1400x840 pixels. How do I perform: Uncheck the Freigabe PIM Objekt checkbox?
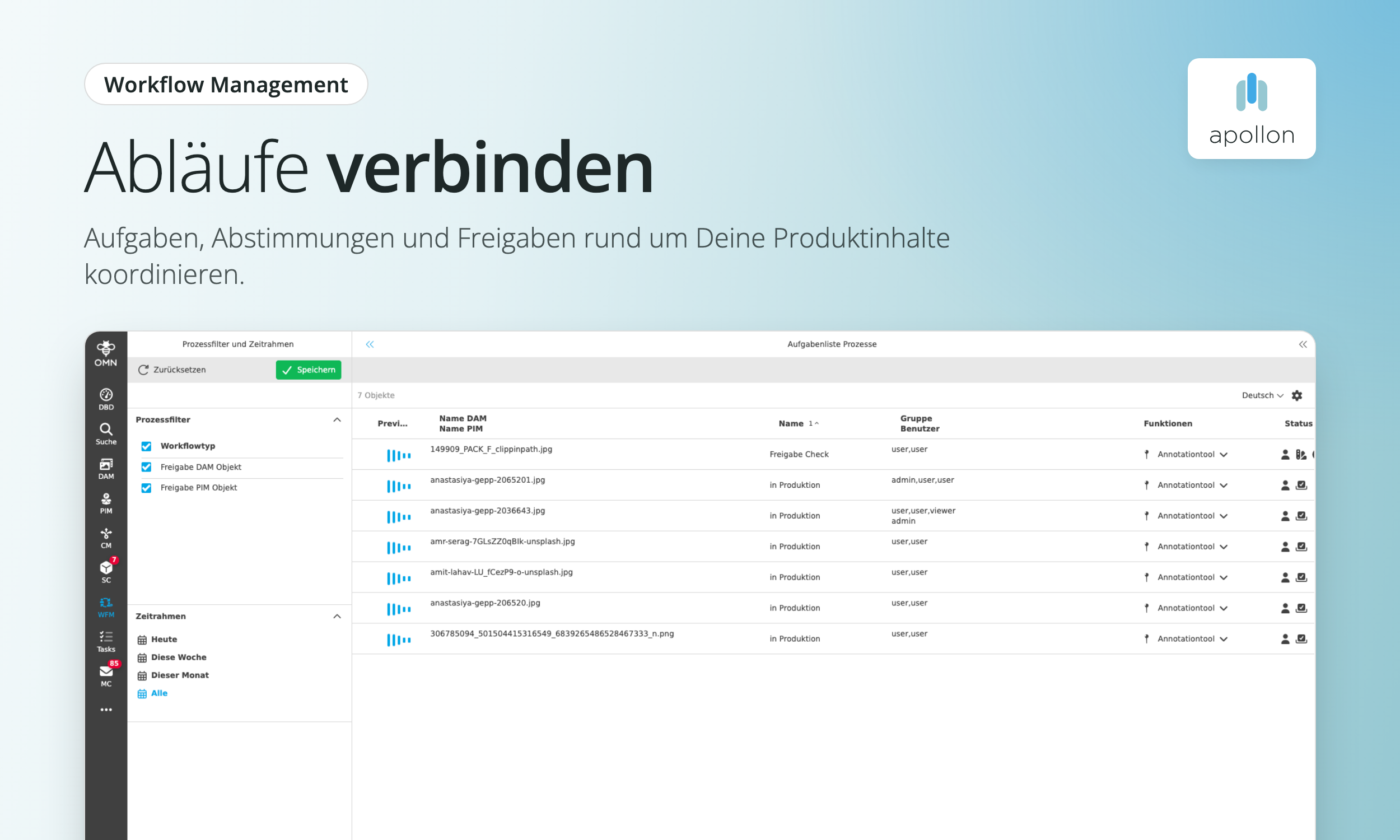(147, 488)
